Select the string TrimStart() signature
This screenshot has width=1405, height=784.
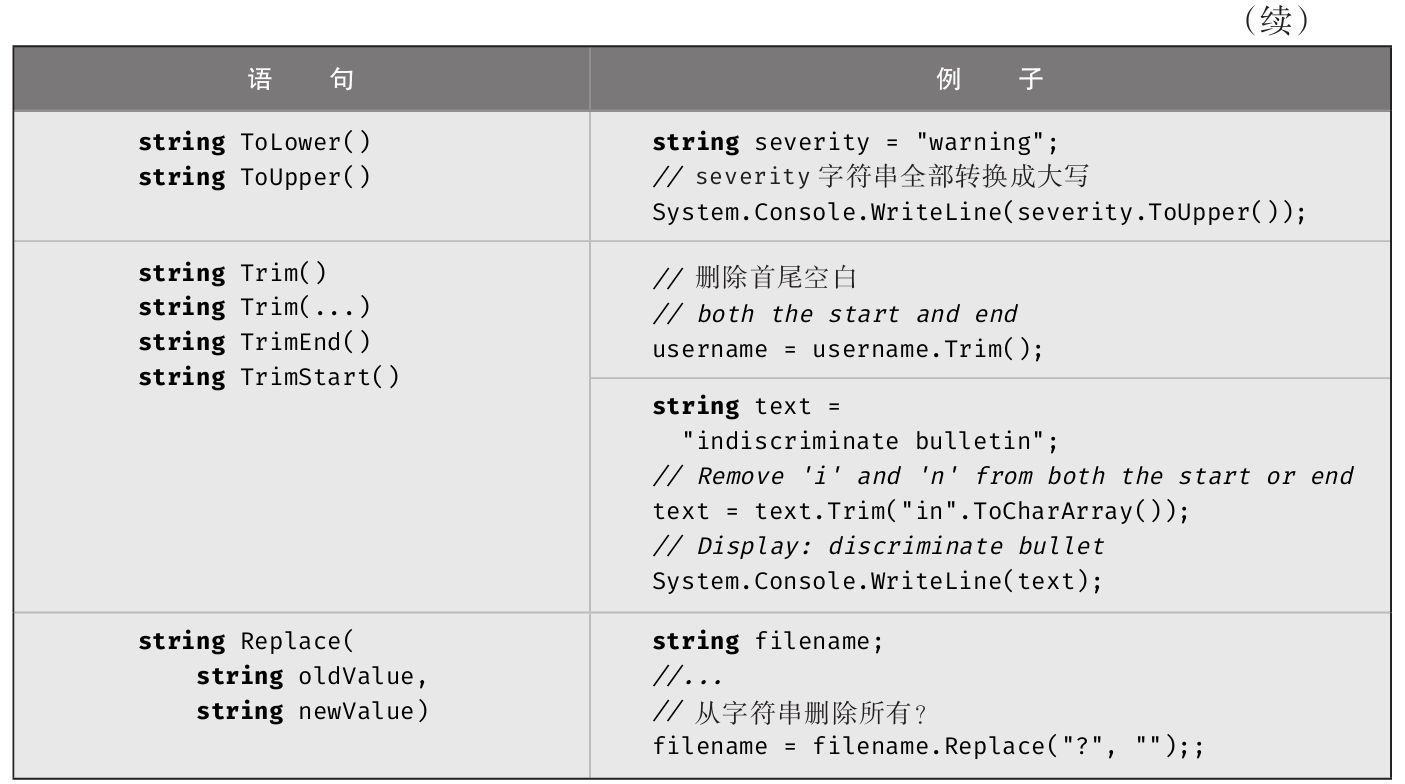point(268,377)
